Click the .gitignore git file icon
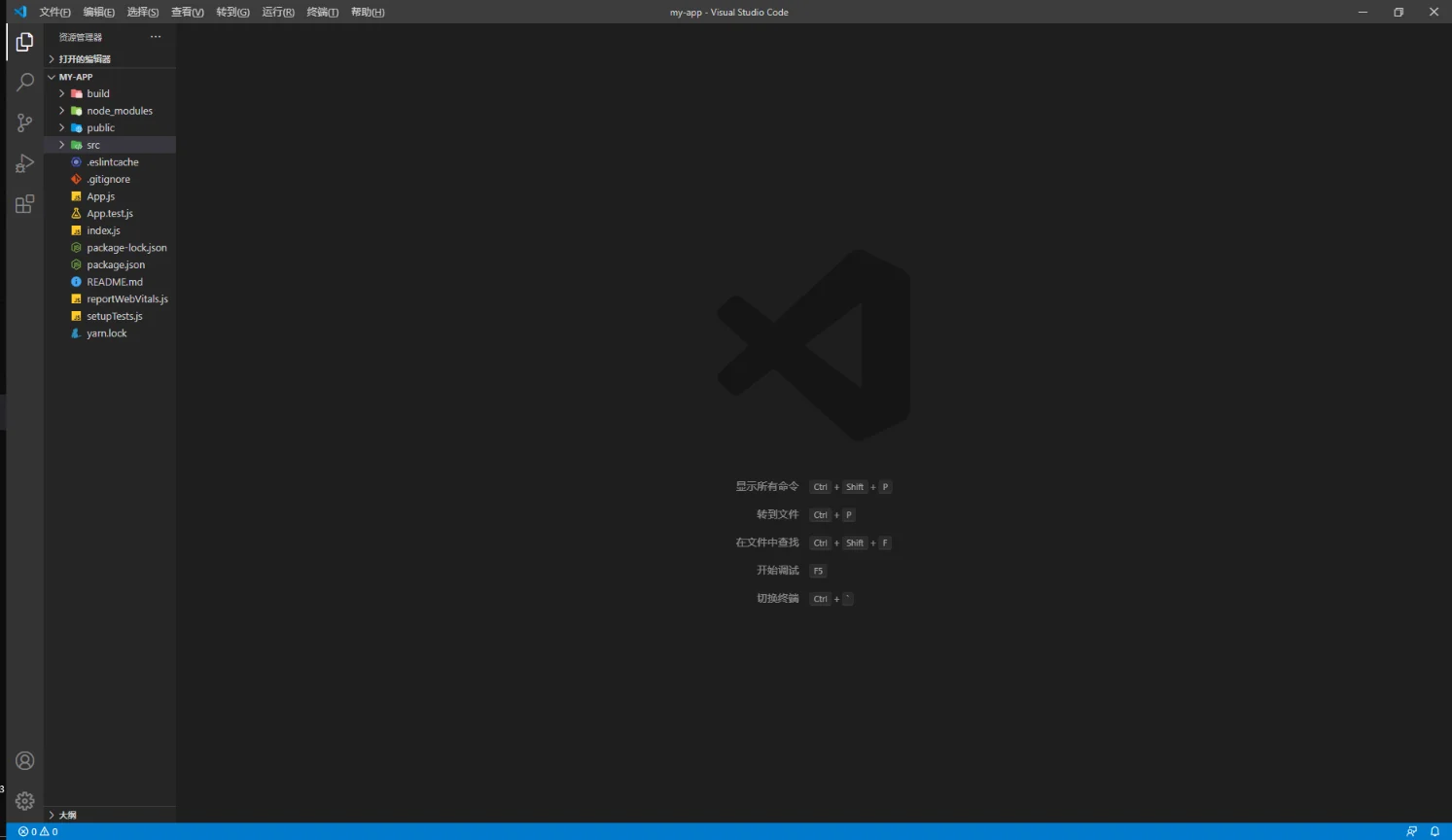Image resolution: width=1452 pixels, height=840 pixels. pos(76,179)
